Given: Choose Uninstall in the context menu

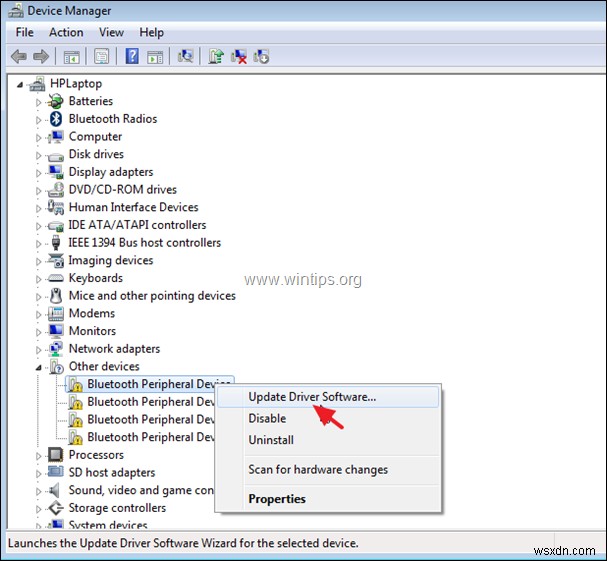Looking at the screenshot, I should pos(328,440).
